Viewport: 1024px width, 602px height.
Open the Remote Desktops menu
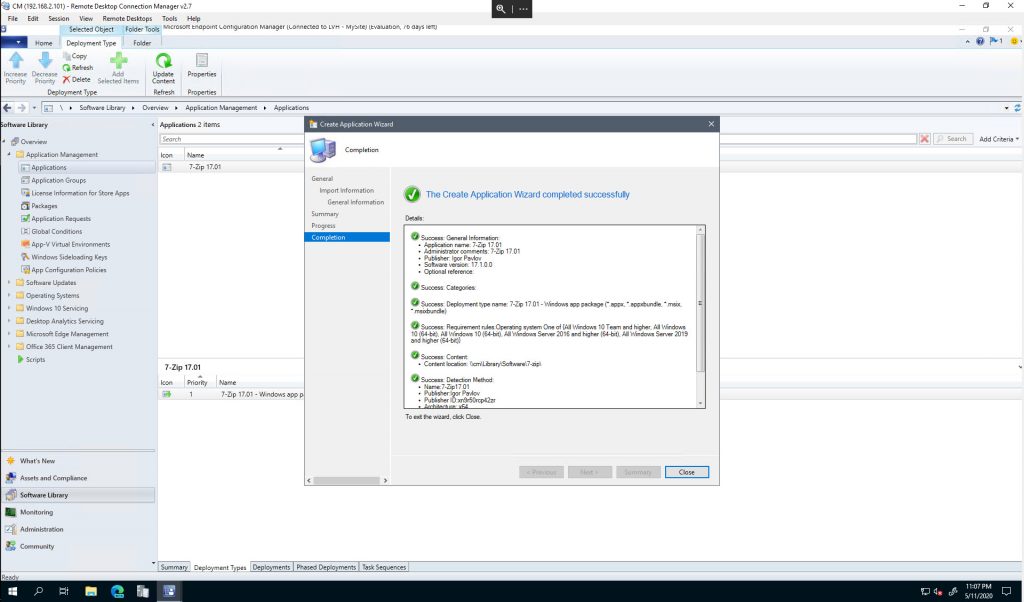pyautogui.click(x=127, y=19)
